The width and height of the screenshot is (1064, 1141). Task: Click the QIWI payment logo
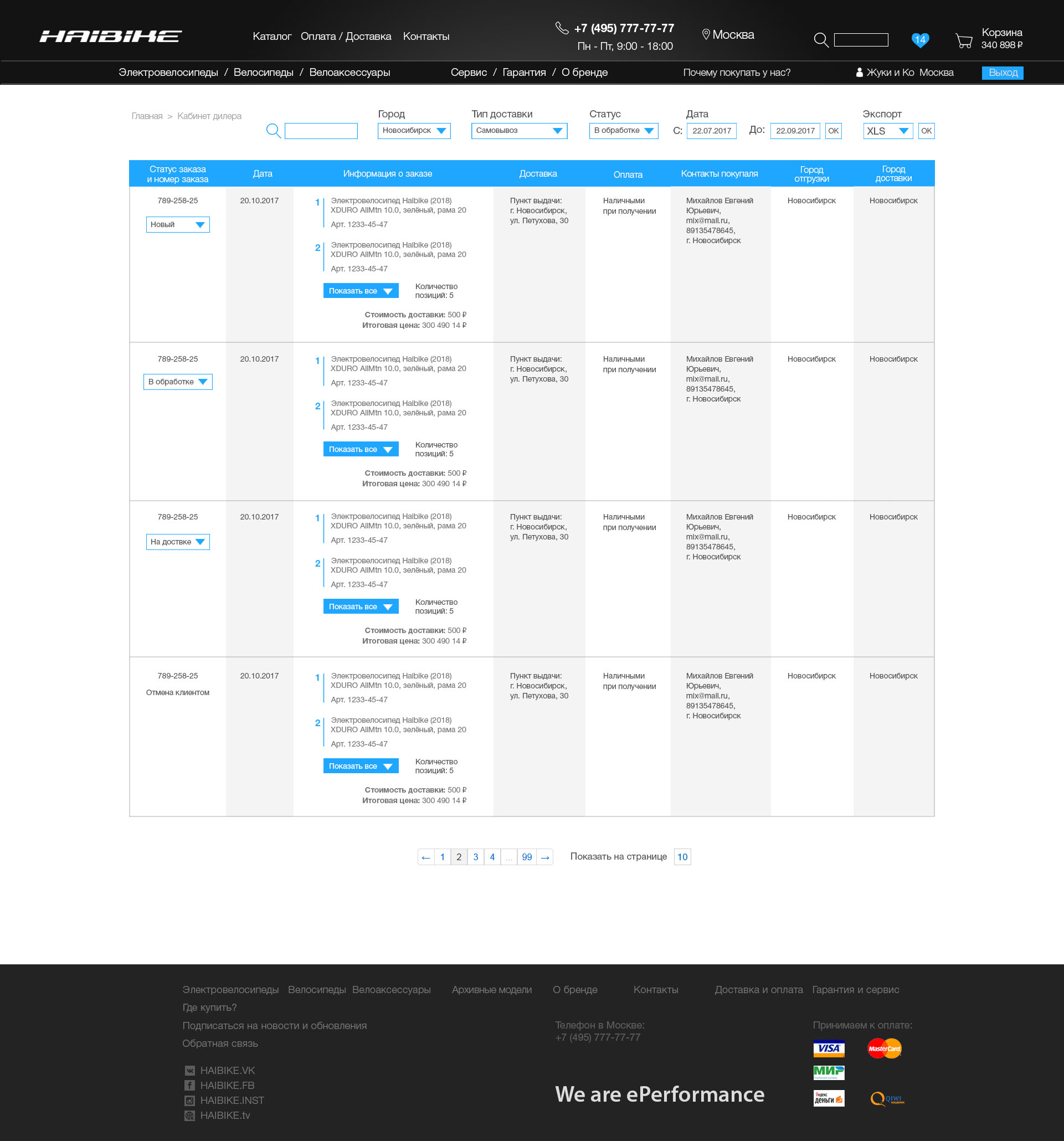tap(887, 1098)
